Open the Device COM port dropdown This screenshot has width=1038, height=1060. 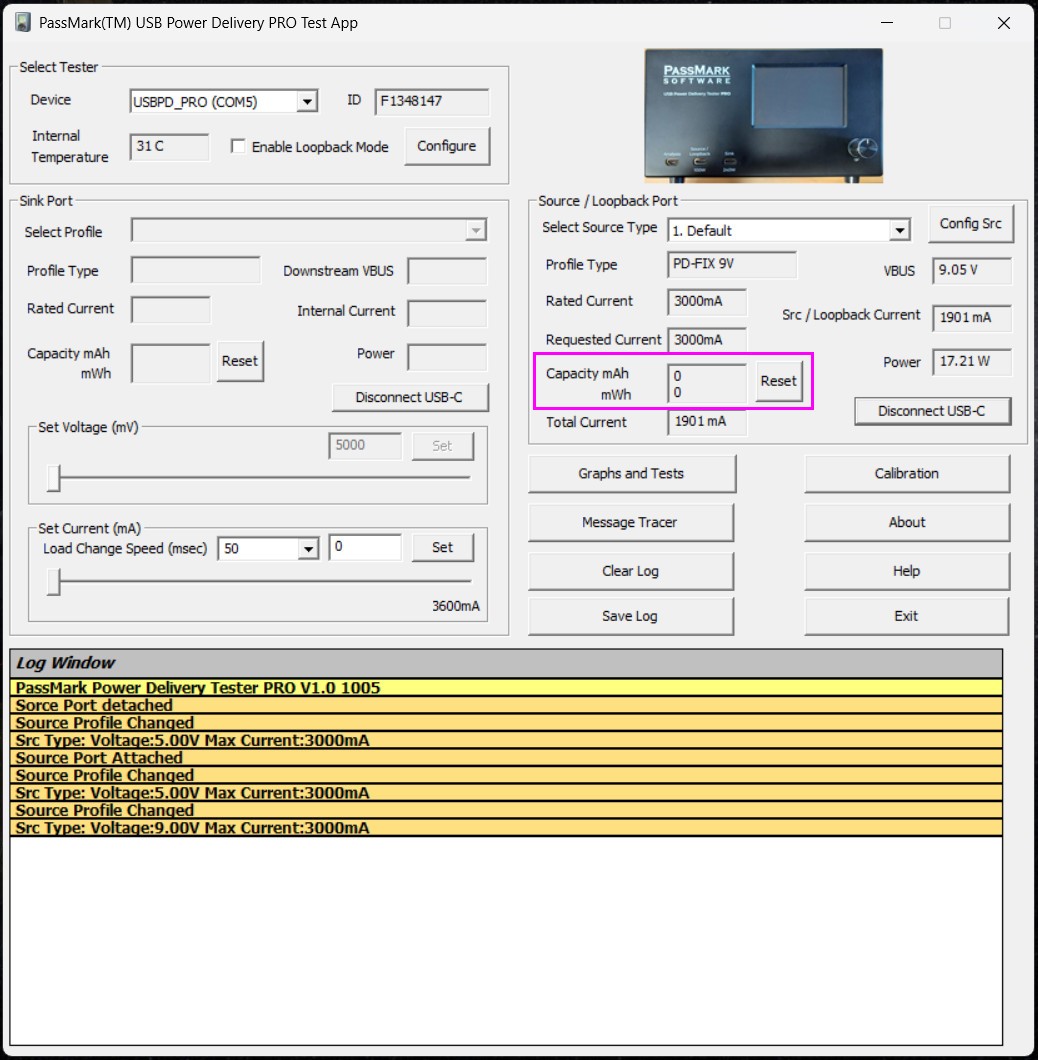[306, 102]
